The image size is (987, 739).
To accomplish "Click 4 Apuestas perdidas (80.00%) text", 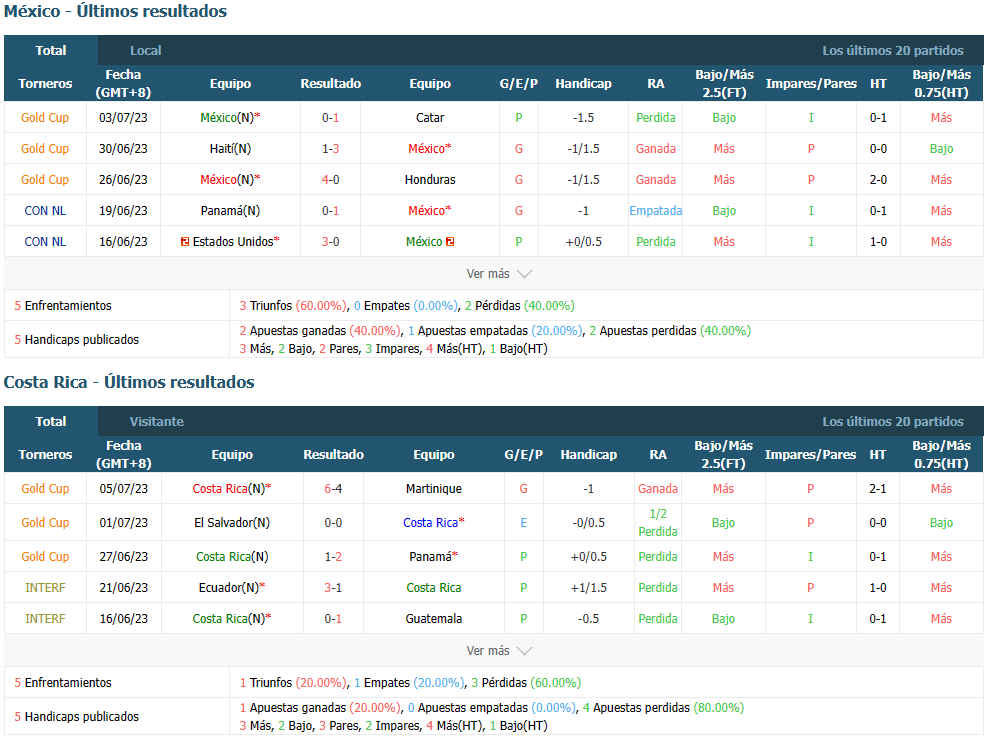I will pos(663,708).
